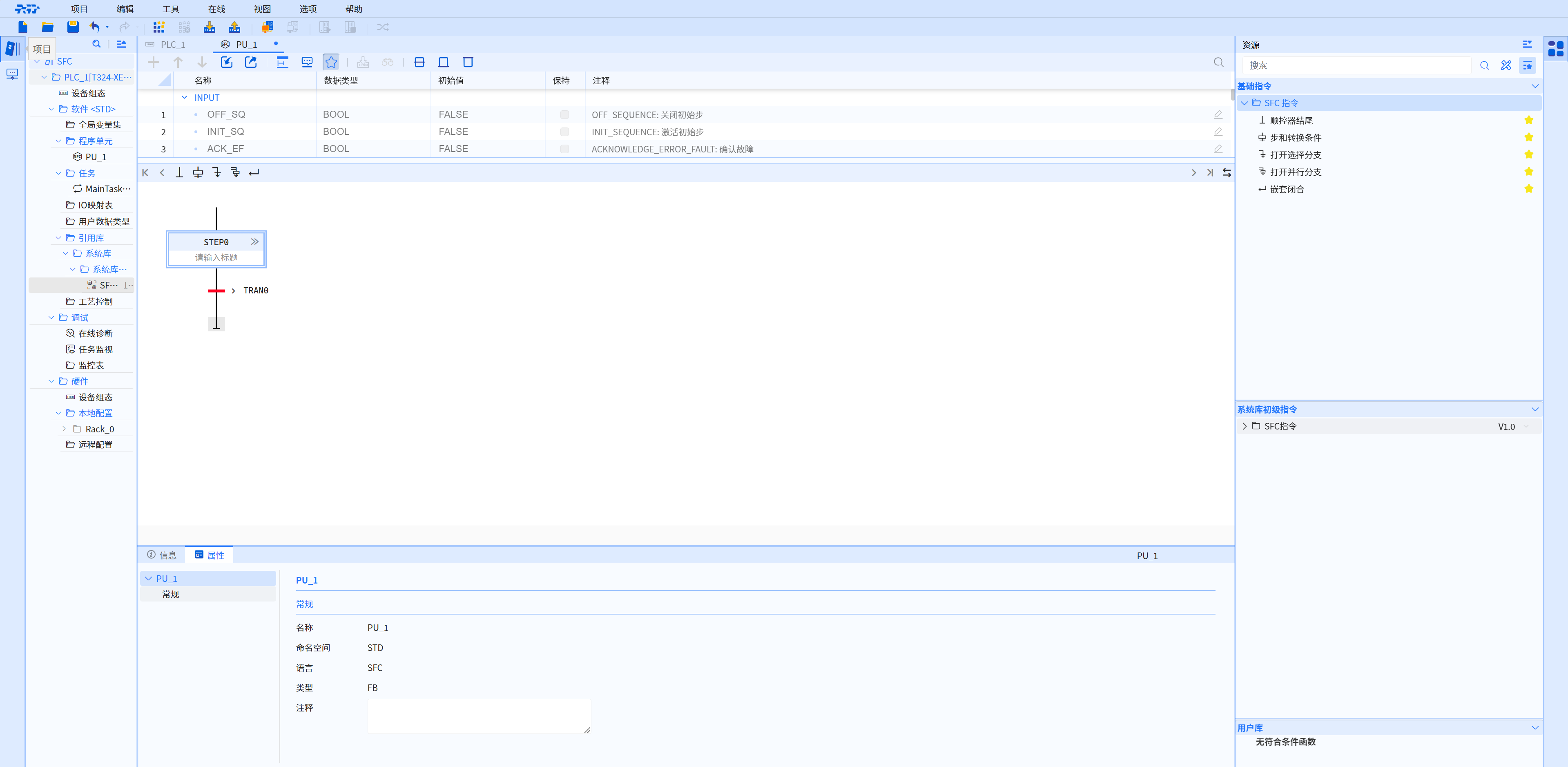1568x767 pixels.
Task: Toggle retain checkbox for INIT_SQ
Action: point(564,132)
